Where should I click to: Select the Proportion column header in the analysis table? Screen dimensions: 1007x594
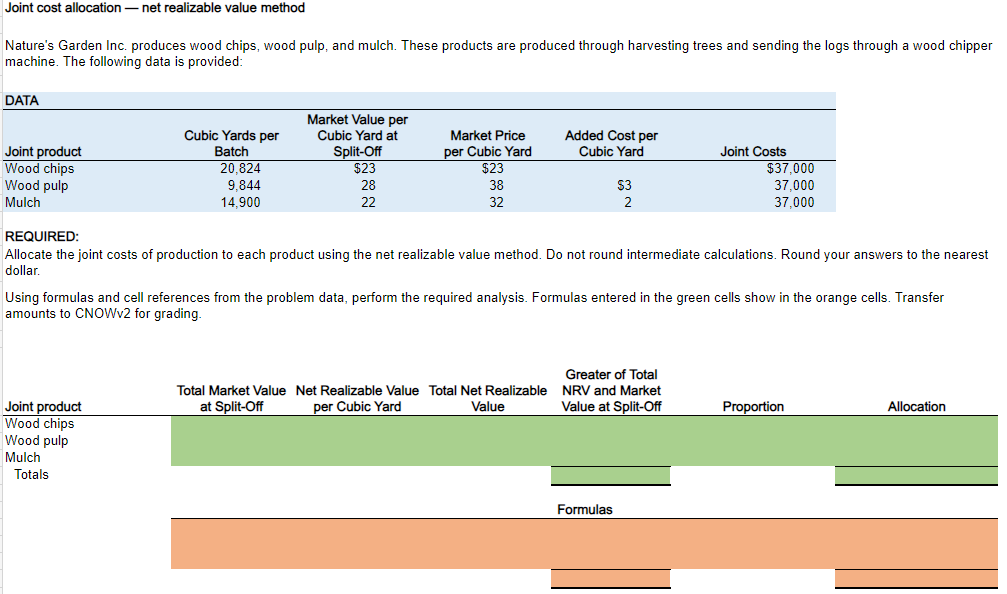(x=753, y=406)
